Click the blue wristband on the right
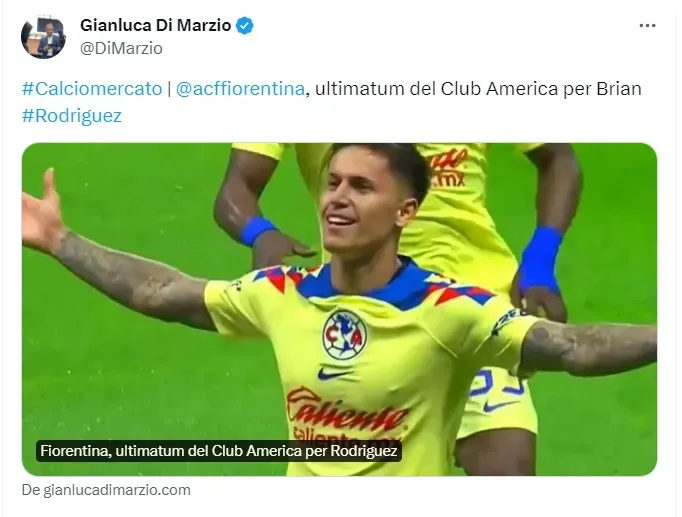 click(x=541, y=260)
